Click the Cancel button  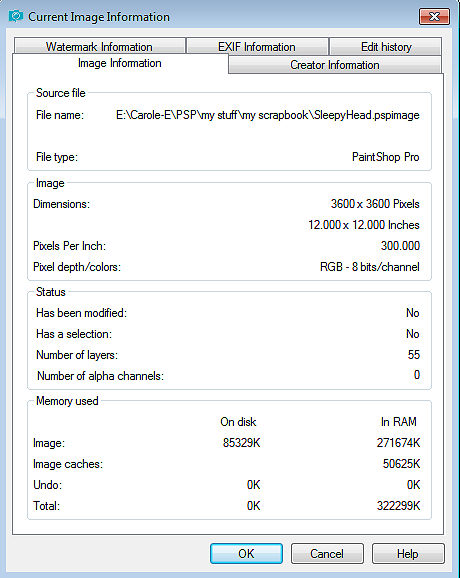coord(327,553)
